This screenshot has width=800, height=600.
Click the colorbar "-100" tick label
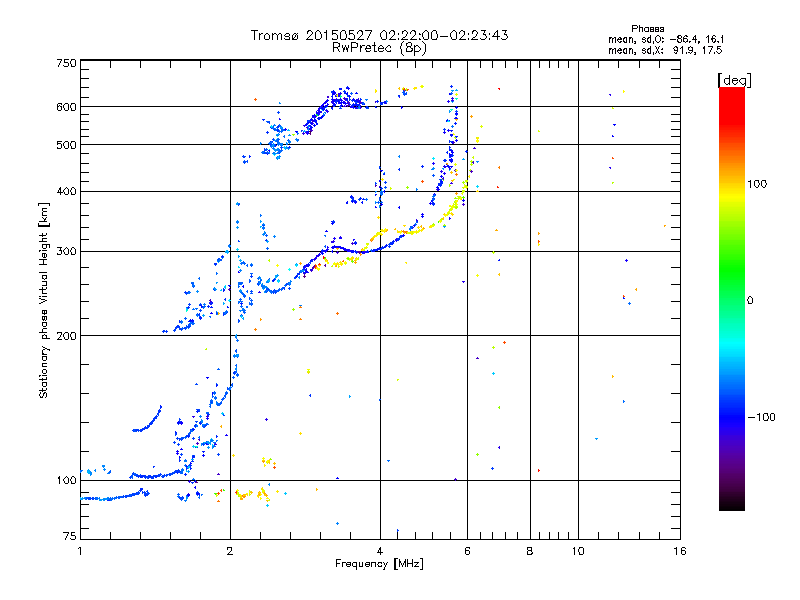click(x=761, y=417)
